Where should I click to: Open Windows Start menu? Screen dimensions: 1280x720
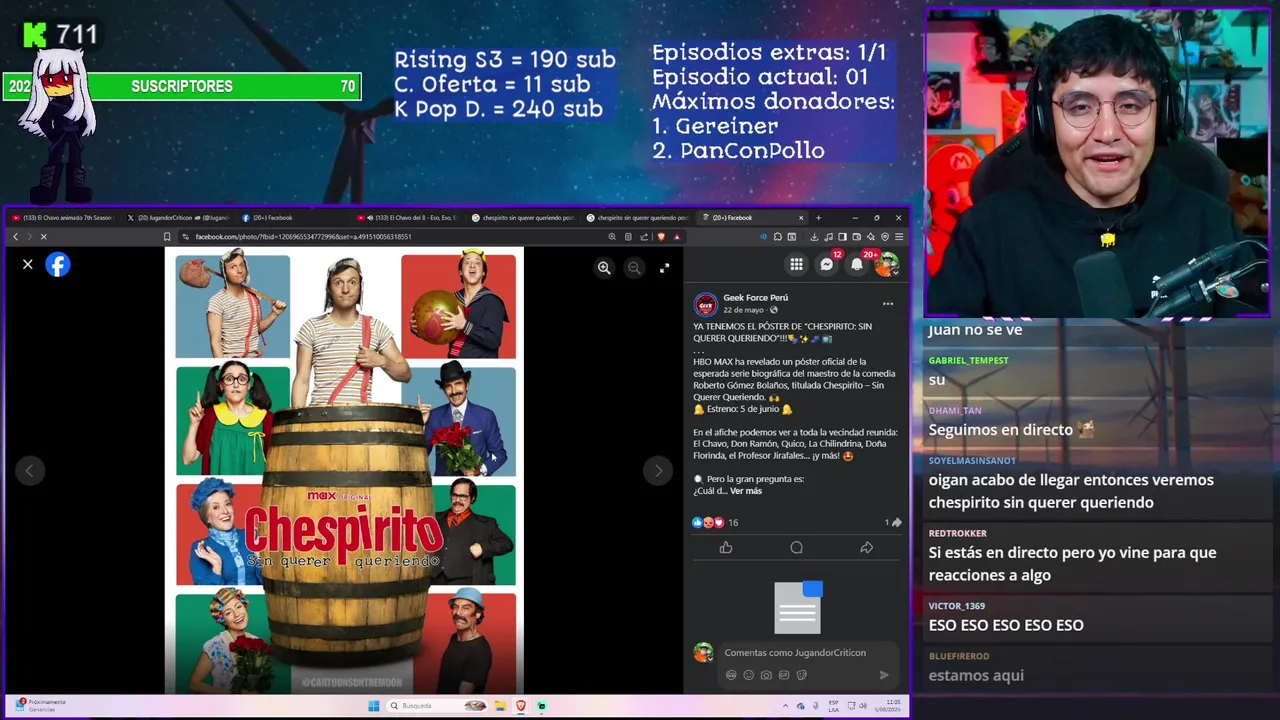click(x=373, y=706)
